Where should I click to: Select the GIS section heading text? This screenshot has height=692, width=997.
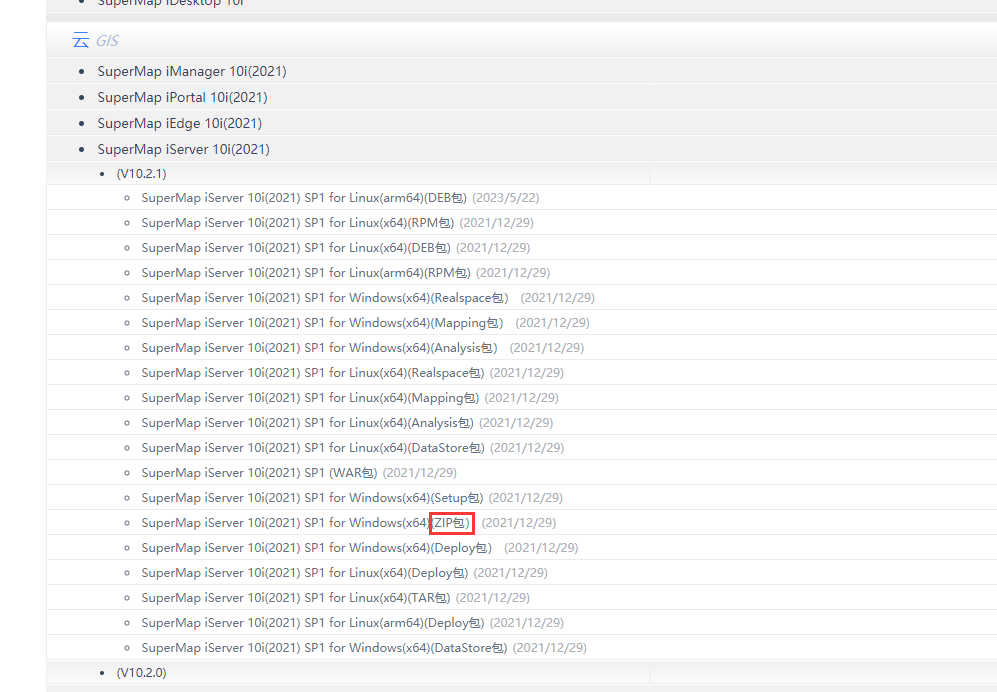(107, 41)
